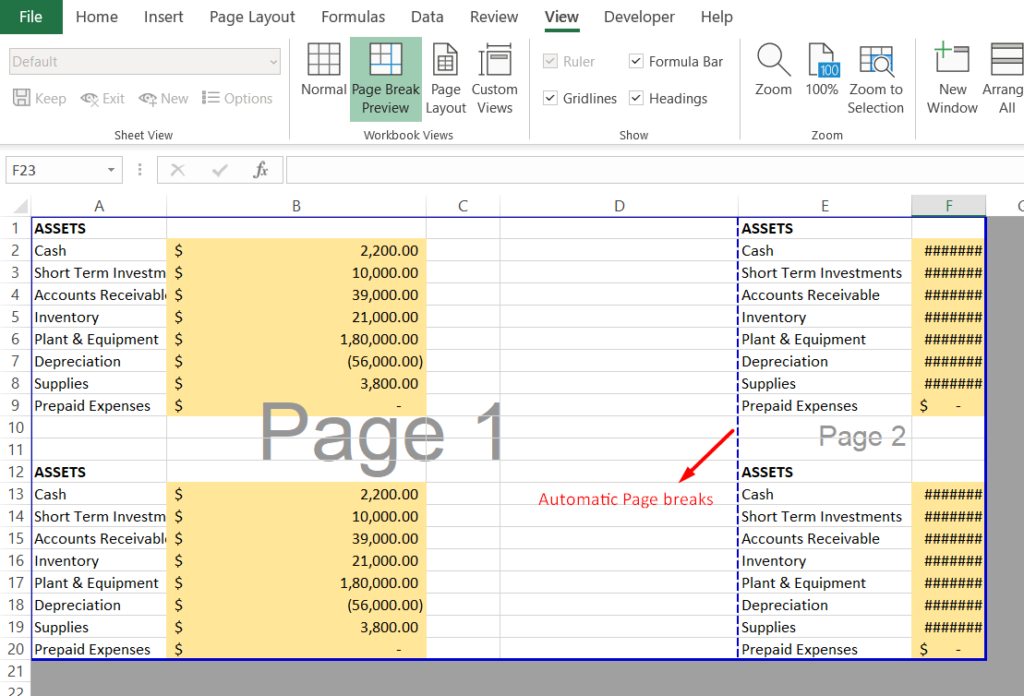Click Zoom to Selection
Viewport: 1024px width, 696px height.
pyautogui.click(x=876, y=78)
